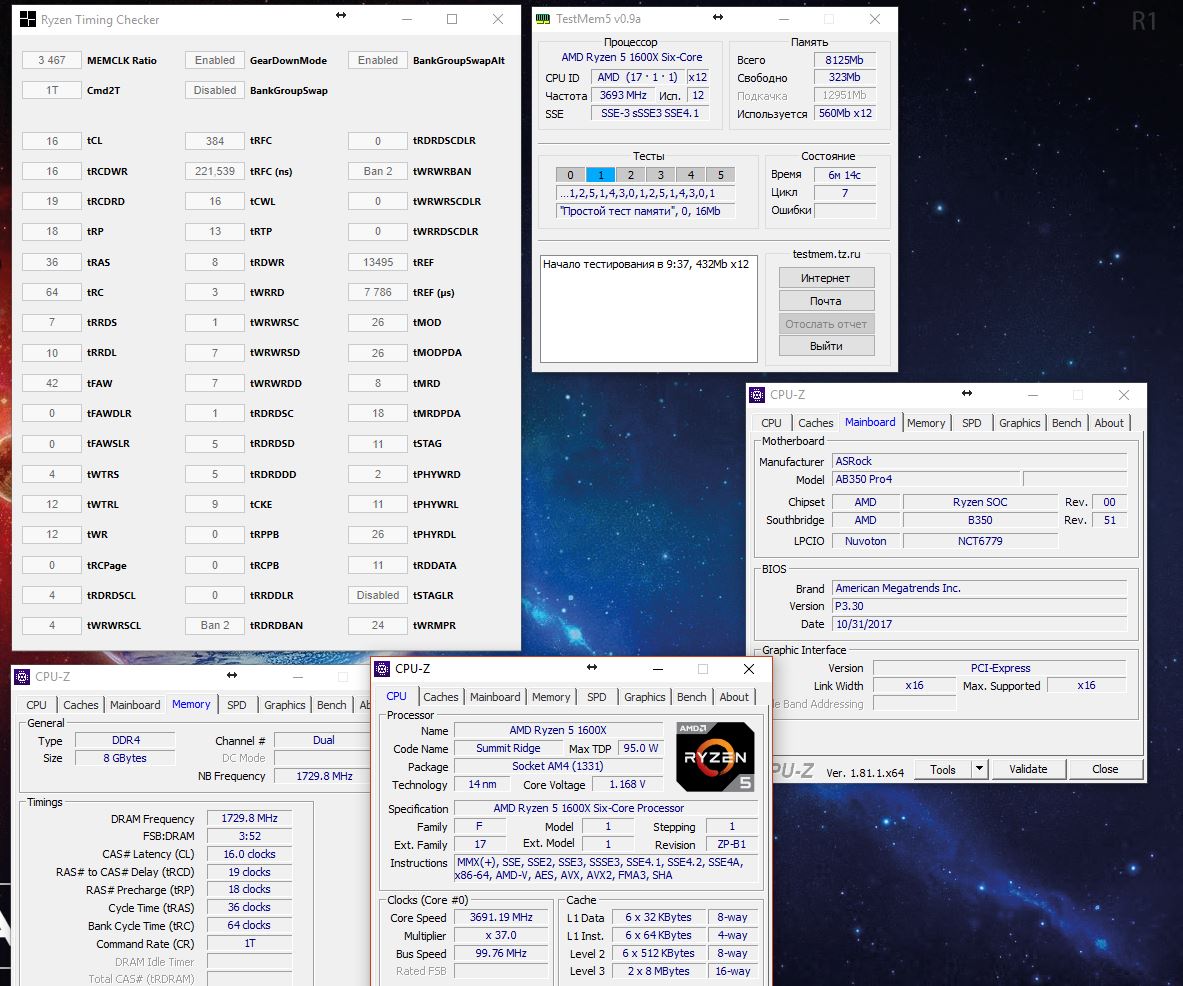Switch to Caches tab in front CPU-Z window
This screenshot has width=1183, height=986.
coord(441,697)
